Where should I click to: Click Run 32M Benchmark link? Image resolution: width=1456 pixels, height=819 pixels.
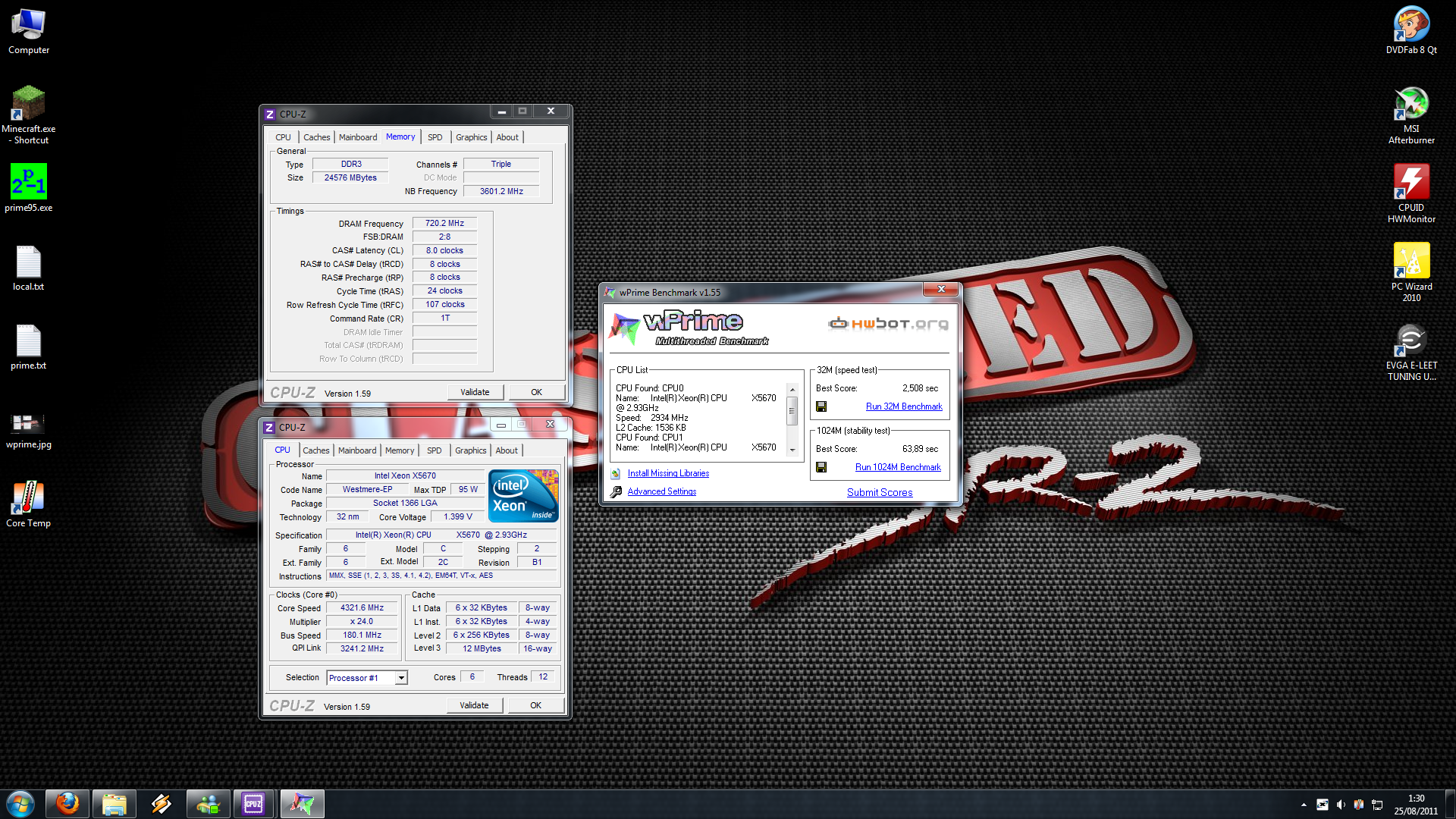[x=904, y=406]
